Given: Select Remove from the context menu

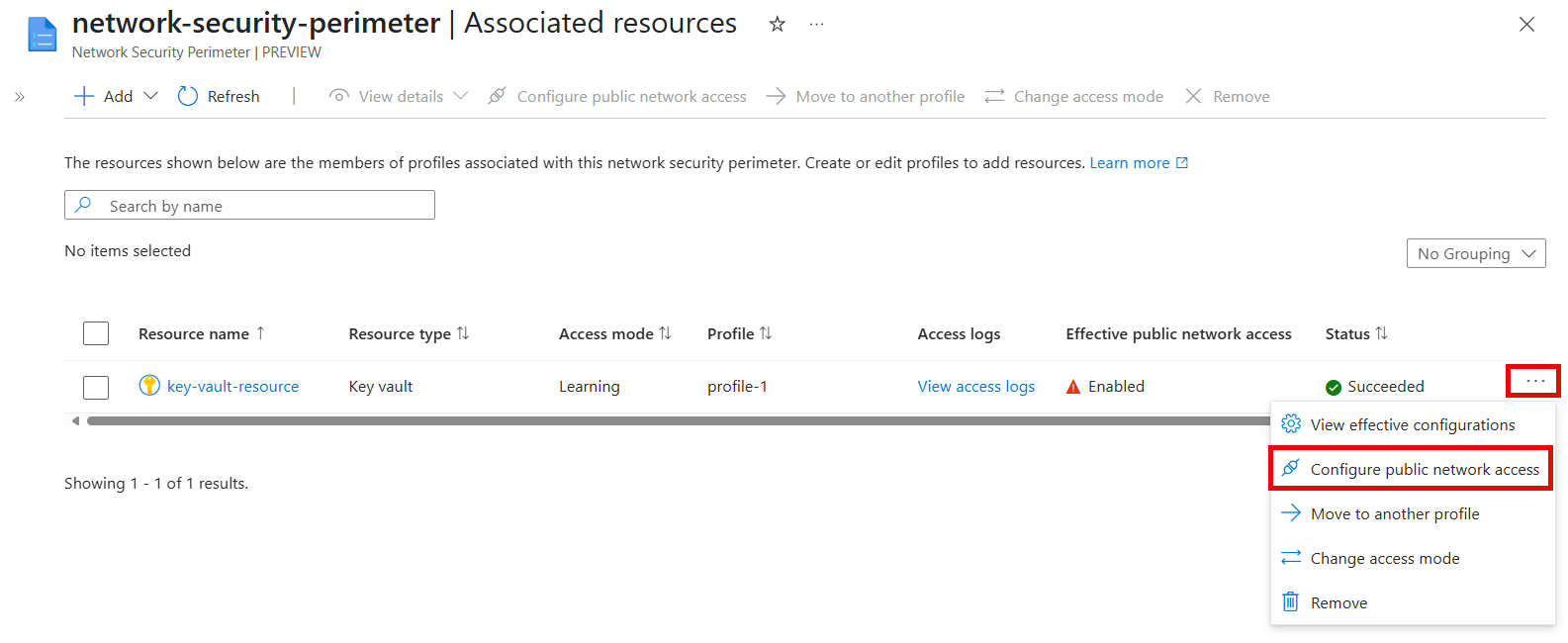Looking at the screenshot, I should point(1338,602).
